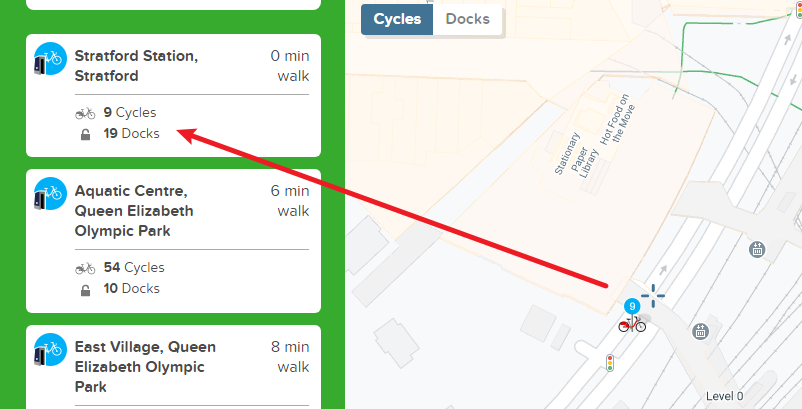Click the lower lift icon near the bike marker
The height and width of the screenshot is (409, 802).
point(700,331)
